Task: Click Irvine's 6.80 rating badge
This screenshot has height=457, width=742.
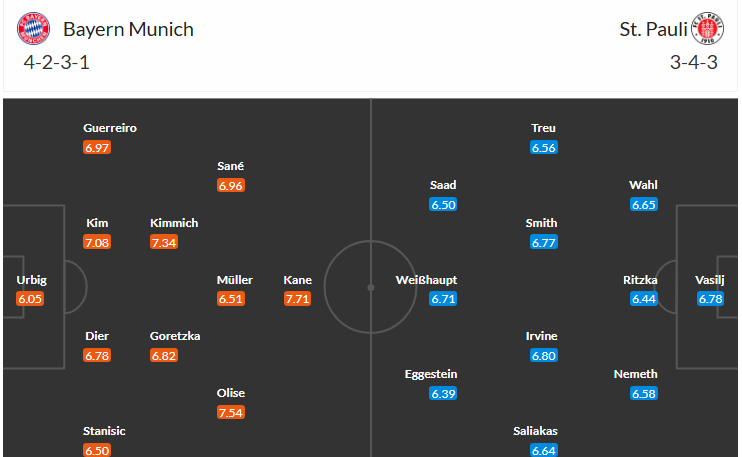Action: click(543, 356)
